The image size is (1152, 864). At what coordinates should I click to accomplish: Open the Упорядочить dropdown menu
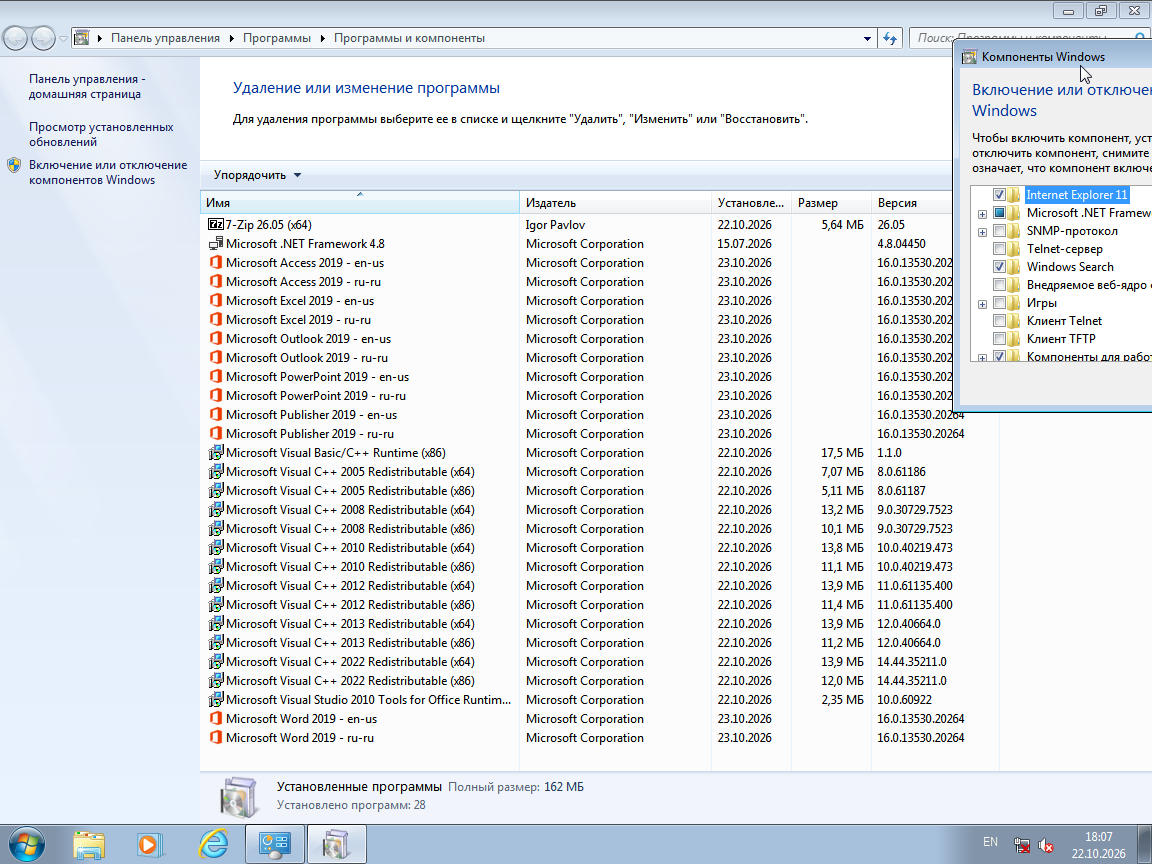257,175
